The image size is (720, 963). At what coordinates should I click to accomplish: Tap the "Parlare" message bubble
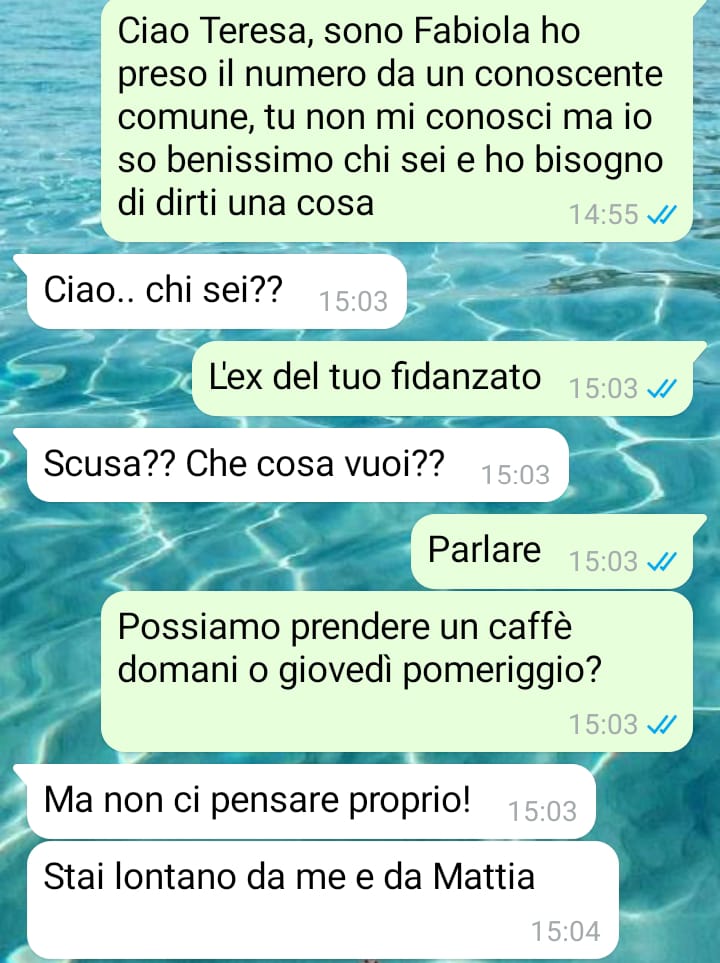[x=552, y=552]
